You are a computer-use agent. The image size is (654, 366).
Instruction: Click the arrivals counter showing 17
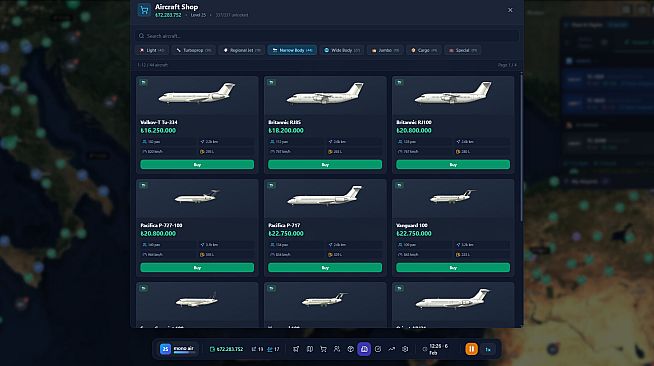tap(273, 349)
